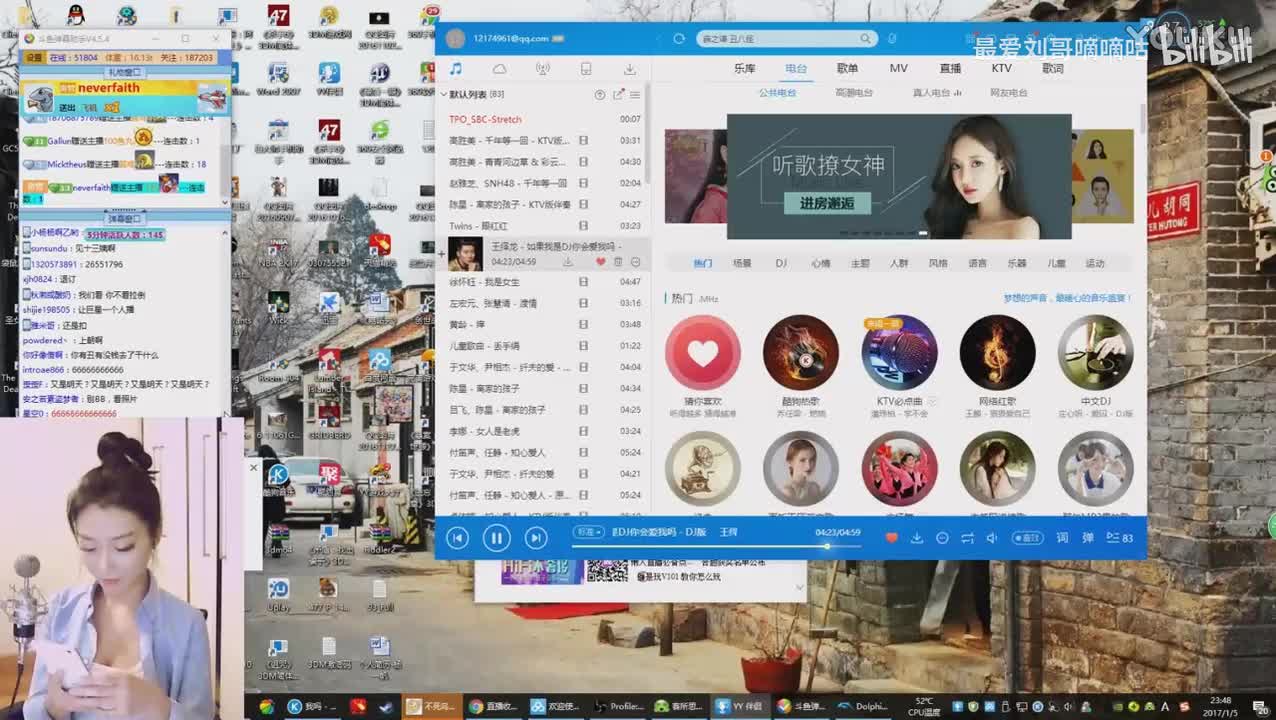Screen dimensions: 1276x720
Task: Open the phone device sidebar icon
Action: pos(586,69)
